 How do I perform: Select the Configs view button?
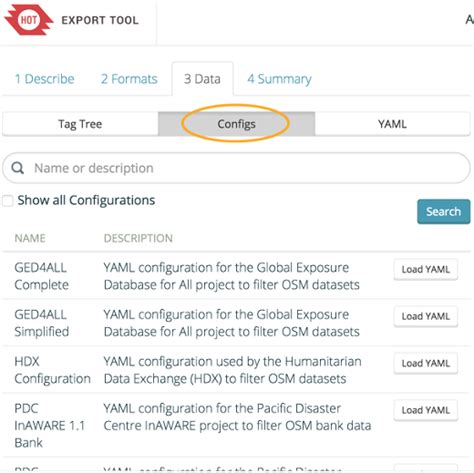[x=236, y=124]
